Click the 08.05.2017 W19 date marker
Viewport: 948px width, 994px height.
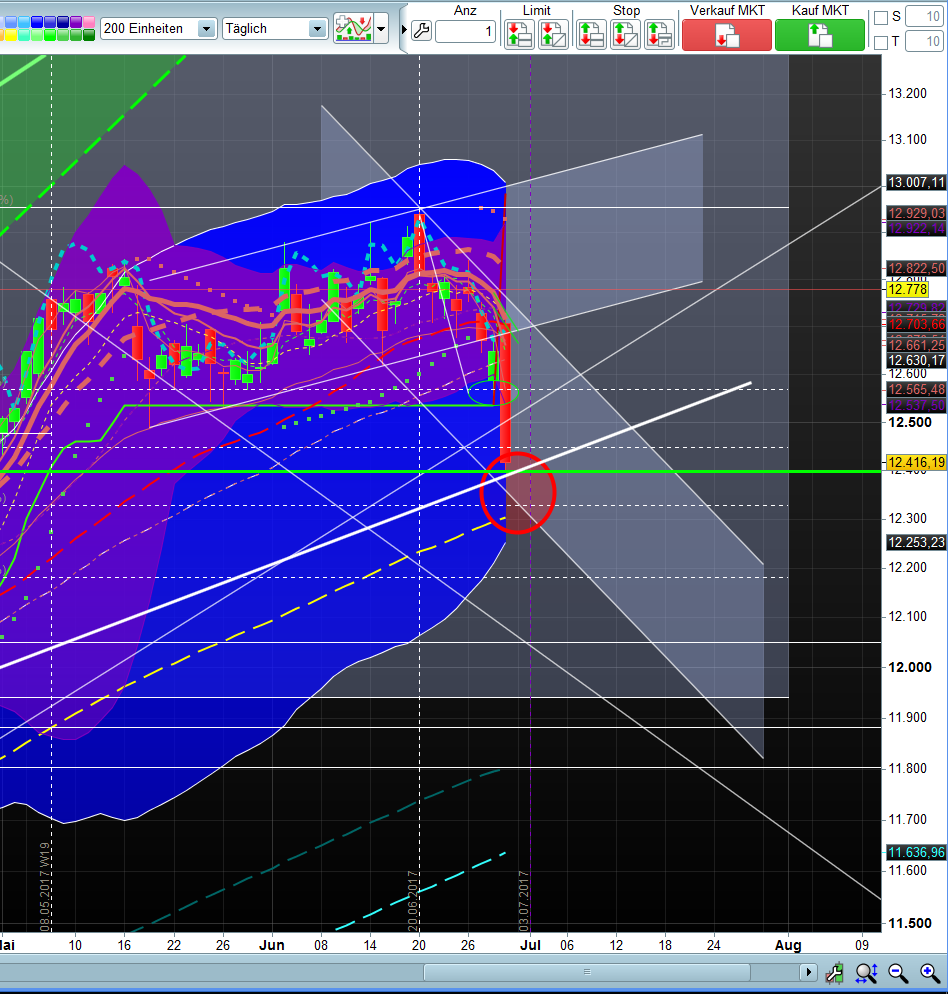tap(44, 887)
